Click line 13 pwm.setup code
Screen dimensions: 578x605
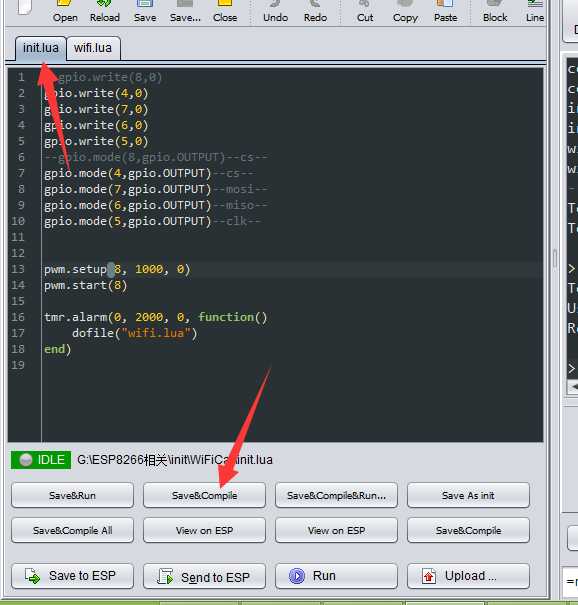click(117, 269)
